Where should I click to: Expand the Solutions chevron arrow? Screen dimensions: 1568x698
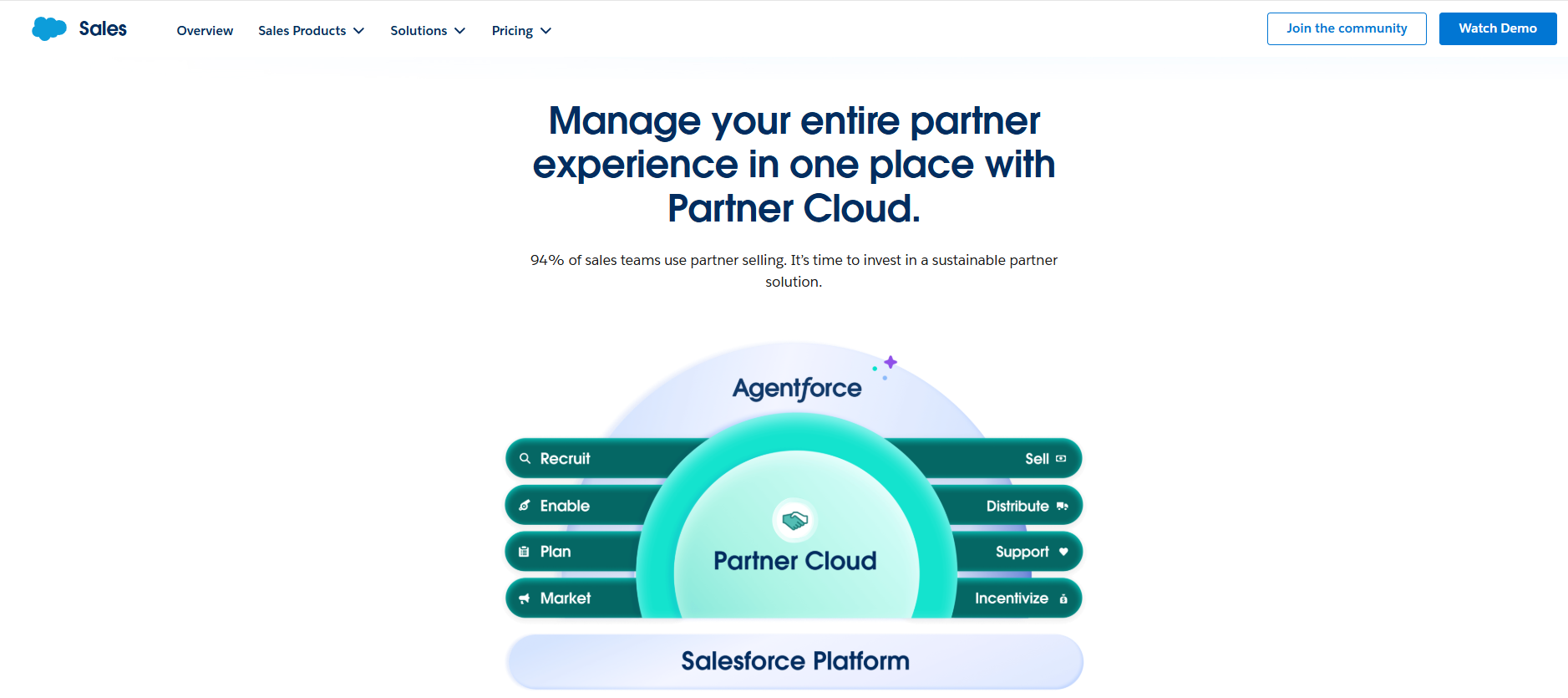459,31
